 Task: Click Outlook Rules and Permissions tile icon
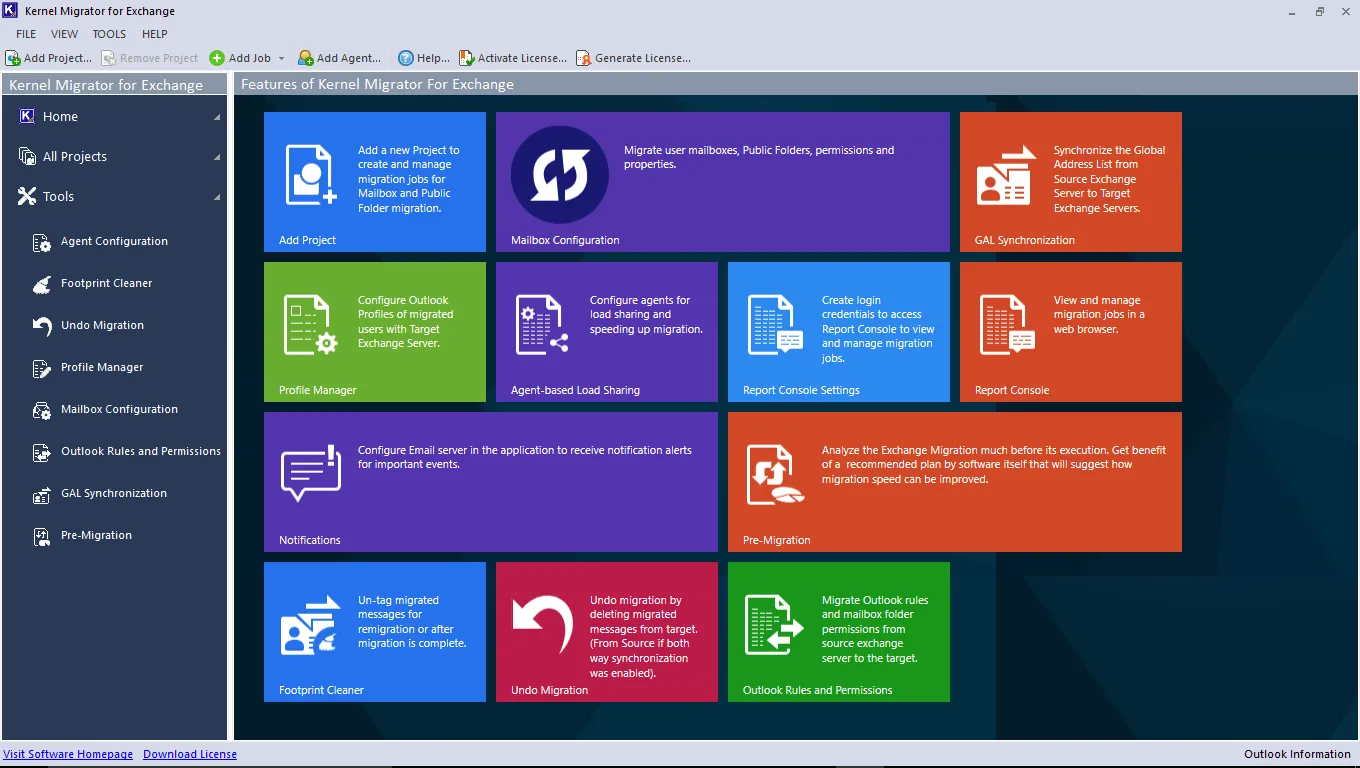(775, 625)
